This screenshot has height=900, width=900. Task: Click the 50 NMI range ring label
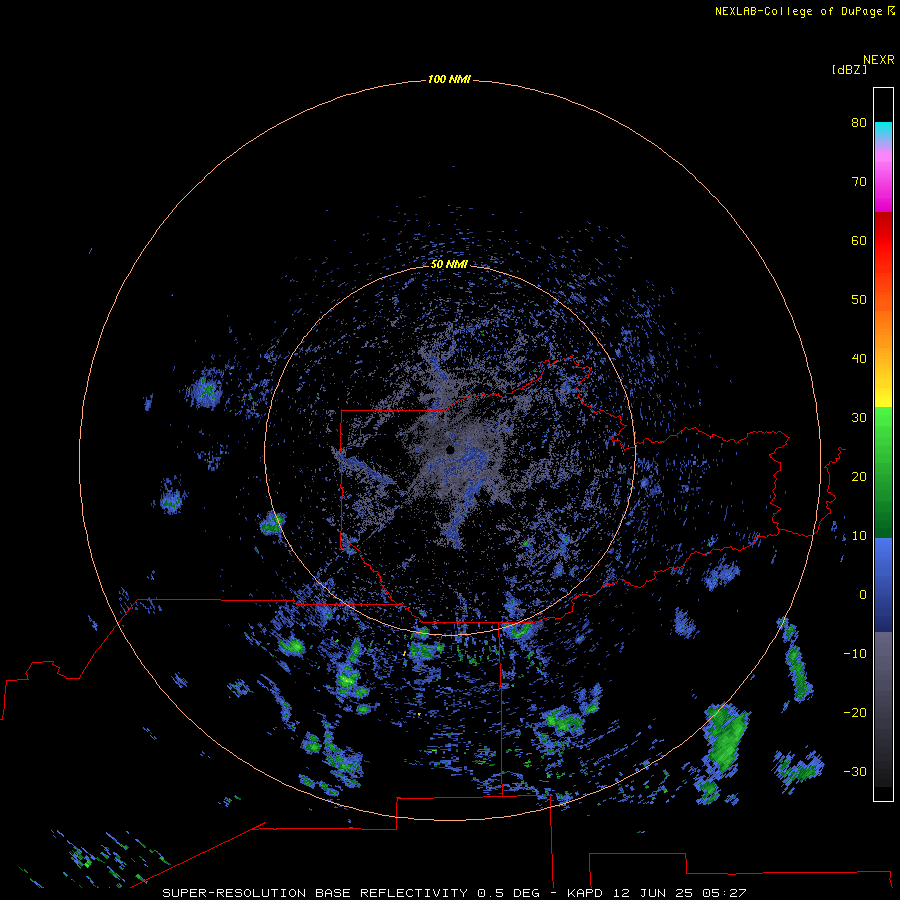[449, 264]
